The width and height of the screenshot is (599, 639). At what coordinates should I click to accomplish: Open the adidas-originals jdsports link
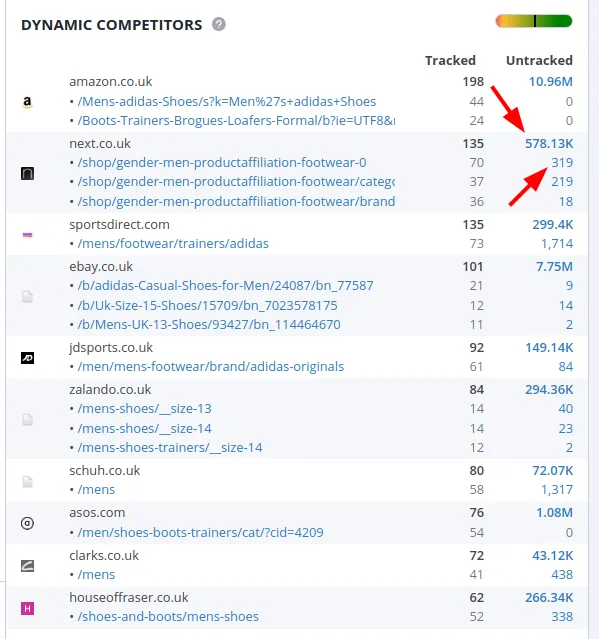click(211, 367)
